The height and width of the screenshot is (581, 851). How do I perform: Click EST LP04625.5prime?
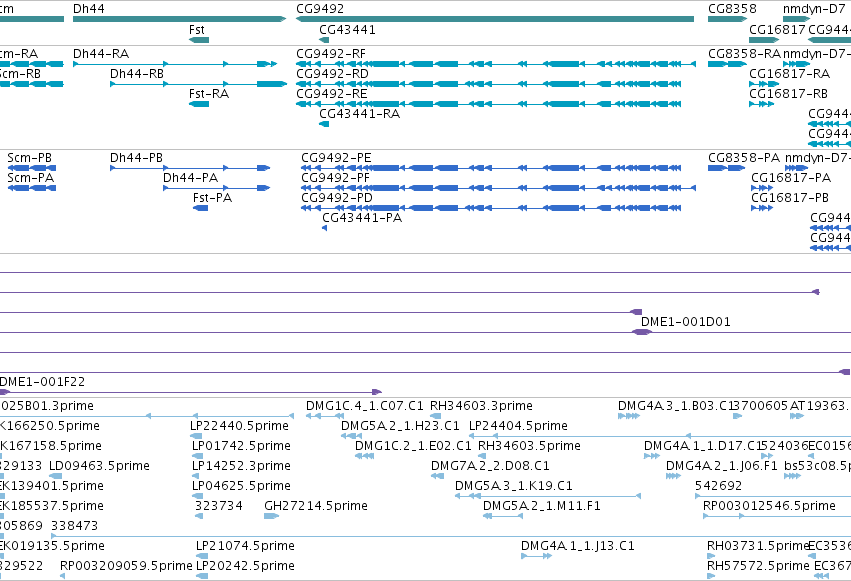(197, 496)
